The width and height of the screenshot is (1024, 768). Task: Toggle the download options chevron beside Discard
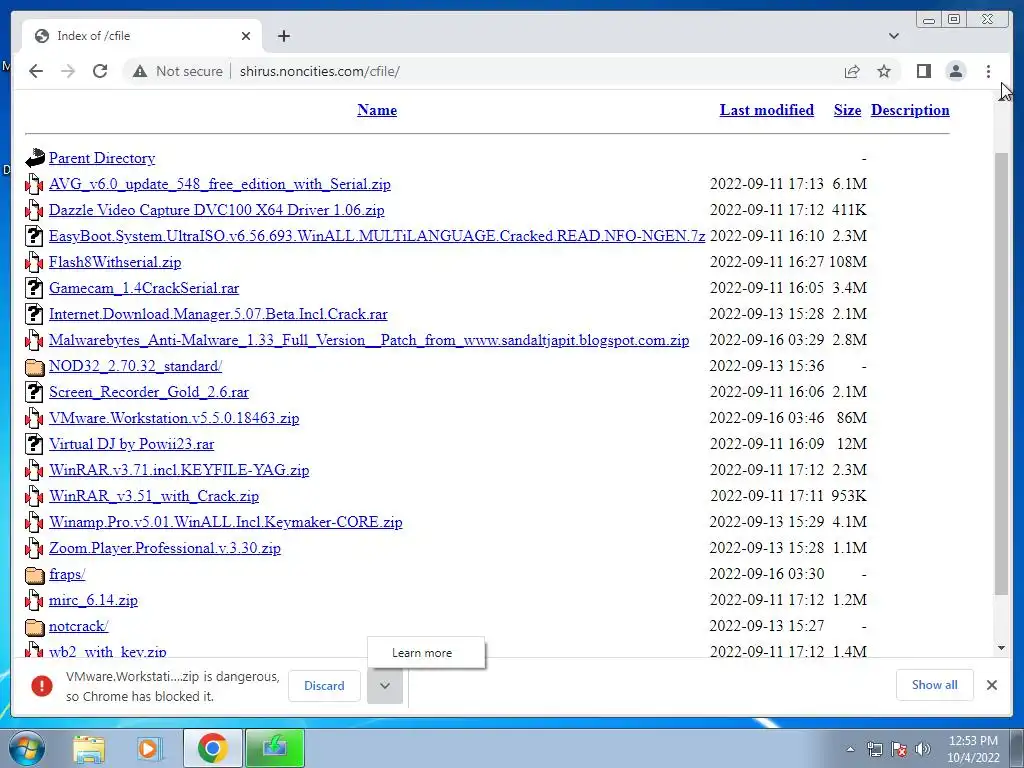385,686
